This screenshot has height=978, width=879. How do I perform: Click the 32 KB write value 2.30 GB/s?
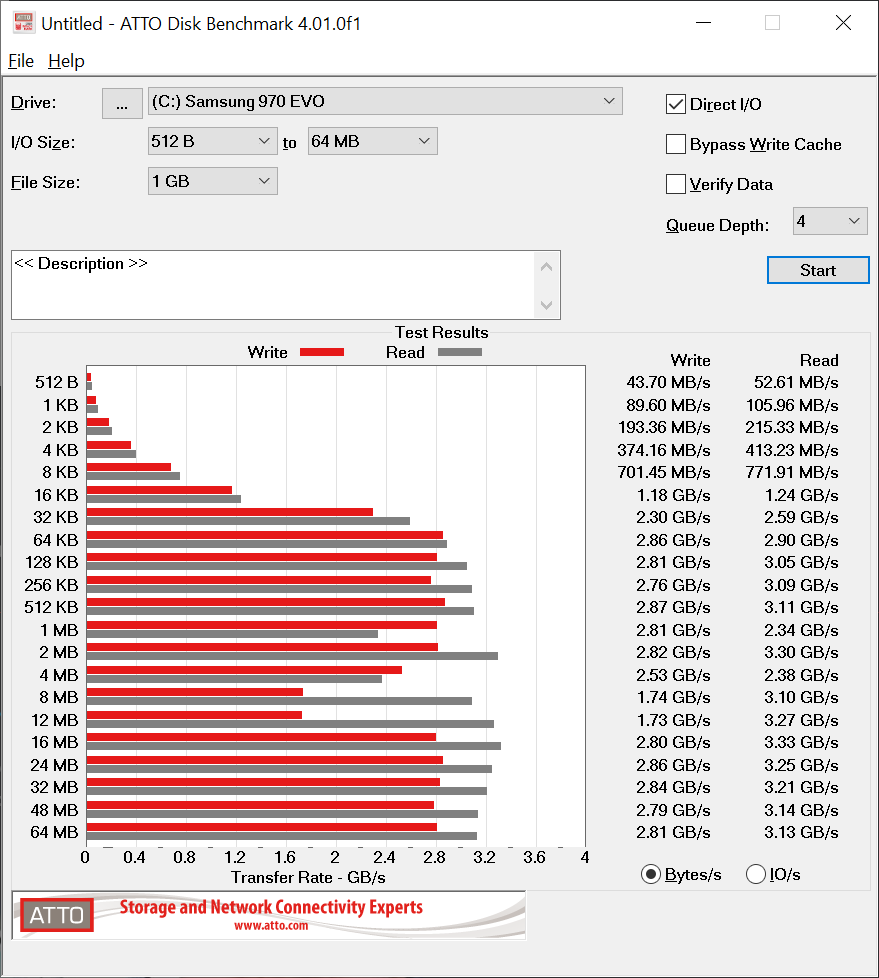click(673, 517)
